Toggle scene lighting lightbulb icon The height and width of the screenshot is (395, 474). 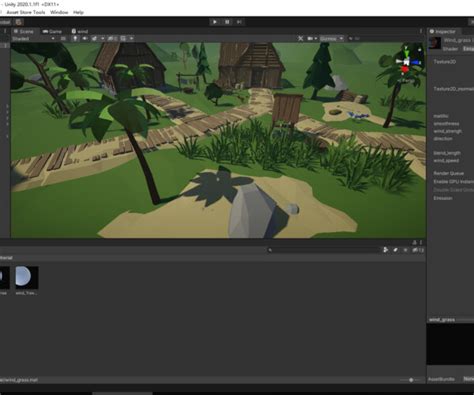[x=75, y=39]
